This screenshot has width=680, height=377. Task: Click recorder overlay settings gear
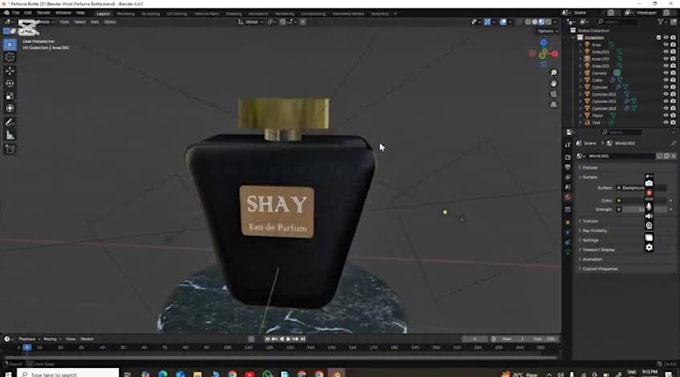[649, 247]
